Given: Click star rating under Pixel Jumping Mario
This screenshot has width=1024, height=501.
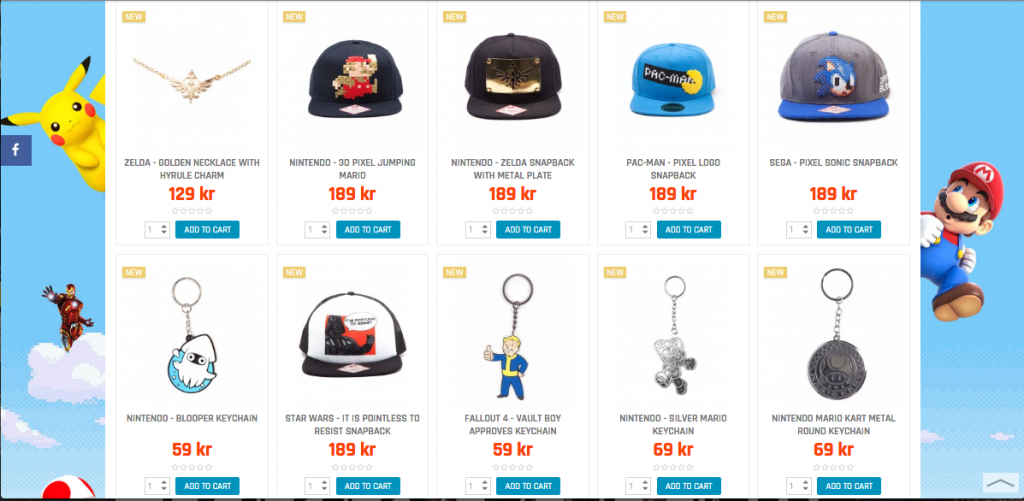Looking at the screenshot, I should (352, 211).
